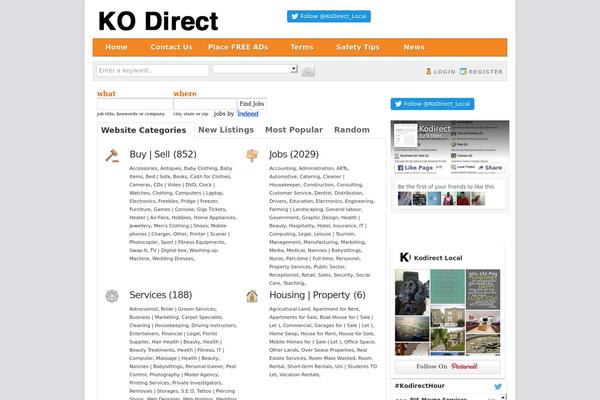600x400 pixels.
Task: Click the Register icon
Action: pyautogui.click(x=463, y=72)
